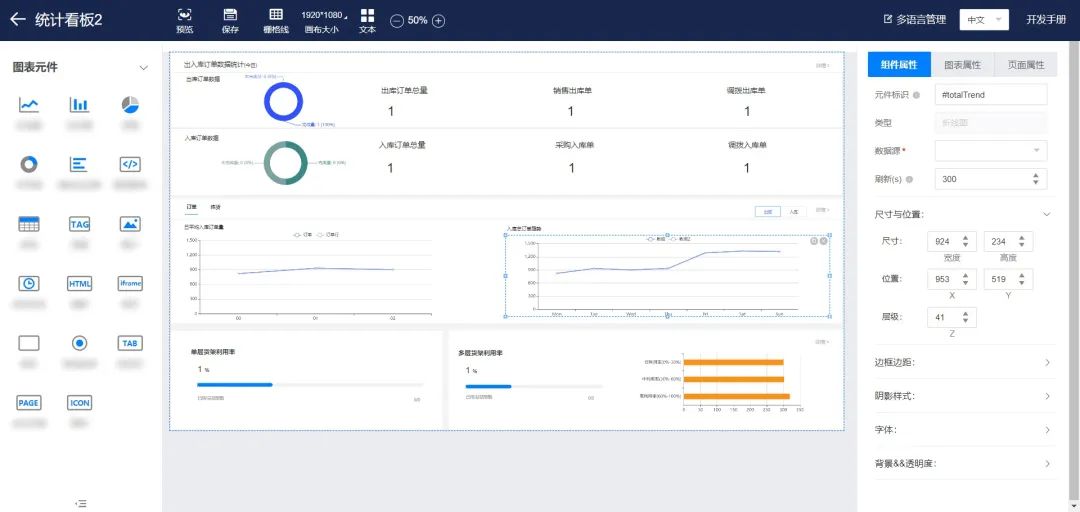This screenshot has width=1080, height=512.
Task: Click the zoom out minus button
Action: (397, 20)
